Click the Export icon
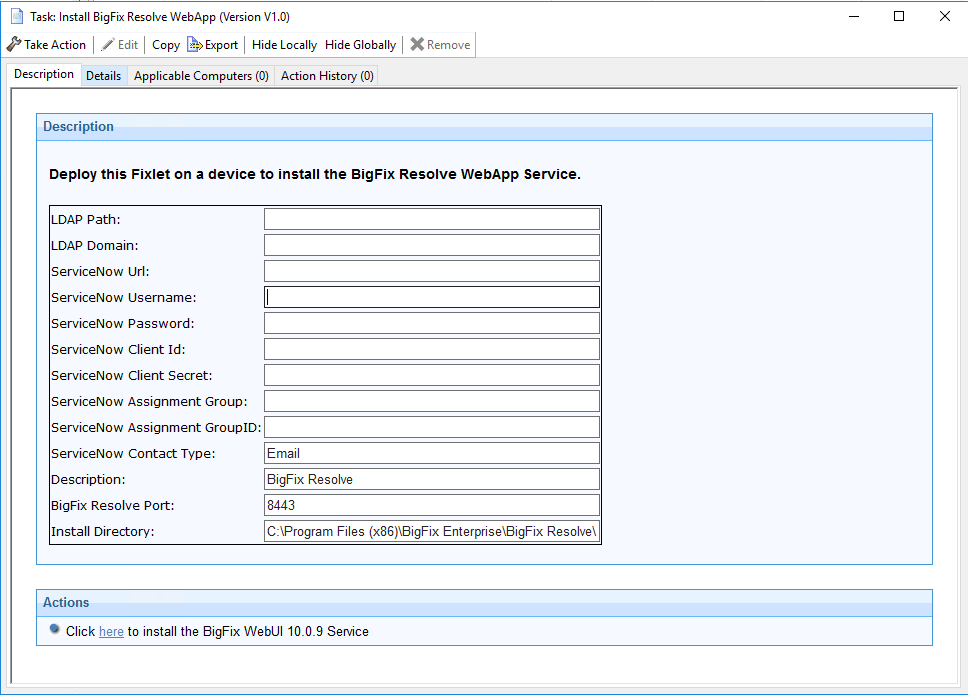968x695 pixels. point(194,44)
